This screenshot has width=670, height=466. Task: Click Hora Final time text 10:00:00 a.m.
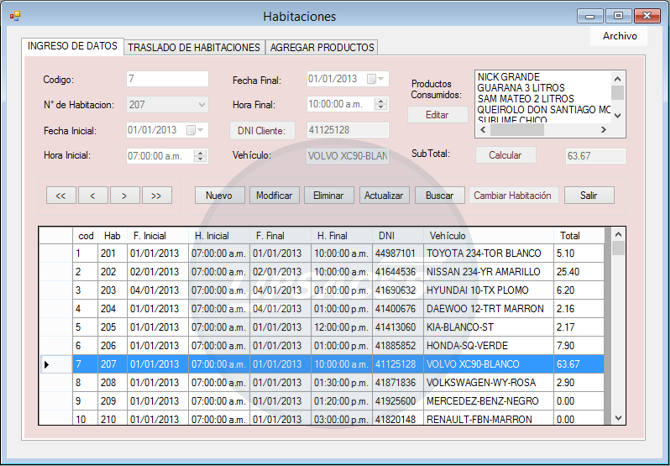point(335,104)
